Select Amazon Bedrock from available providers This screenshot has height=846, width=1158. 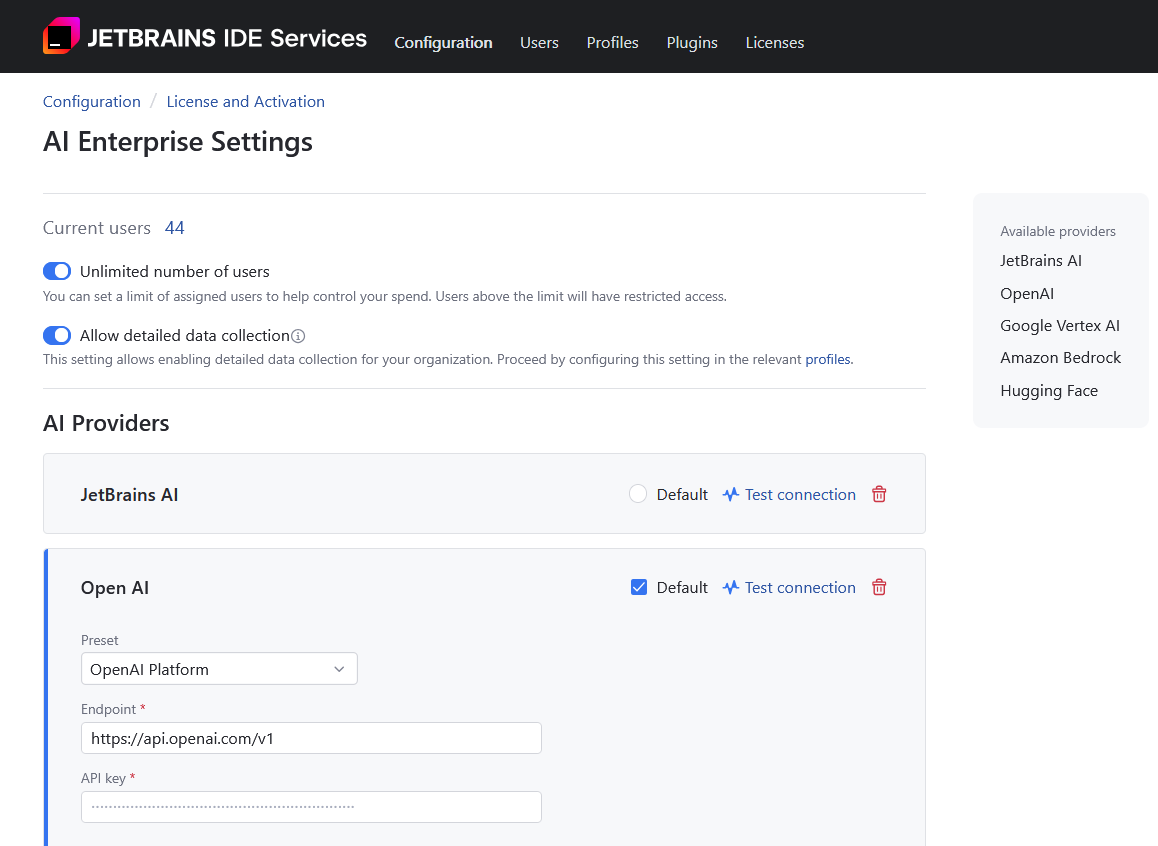point(1060,358)
